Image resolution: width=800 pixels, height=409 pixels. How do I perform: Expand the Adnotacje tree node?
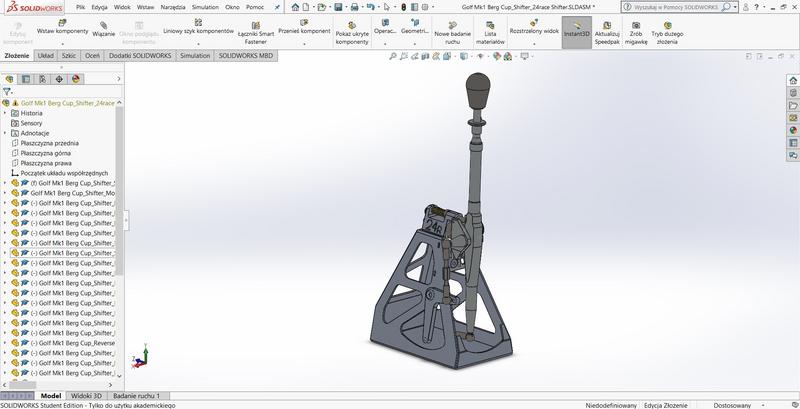[5, 133]
